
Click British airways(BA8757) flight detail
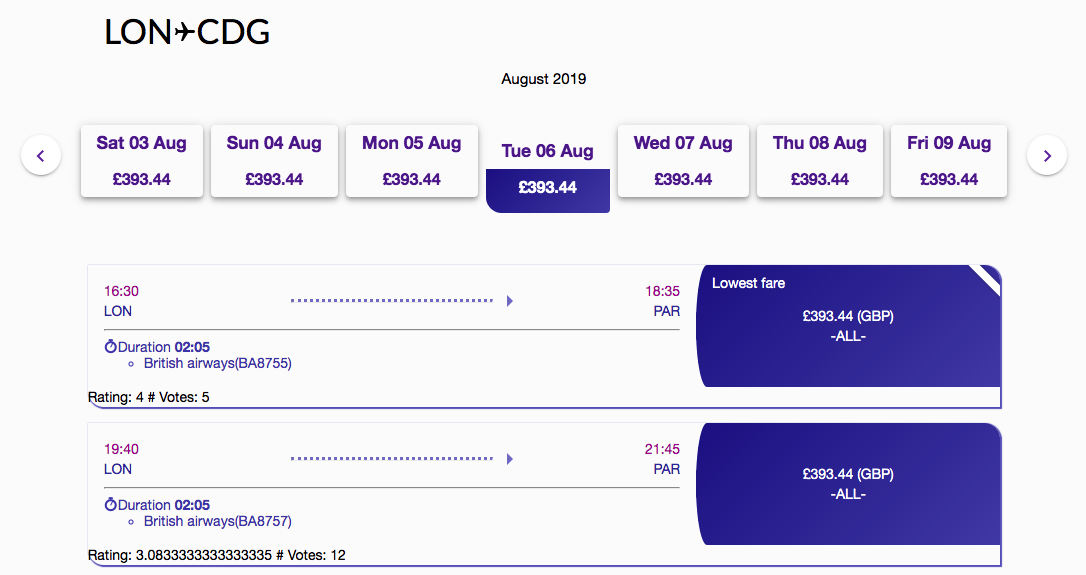point(217,521)
